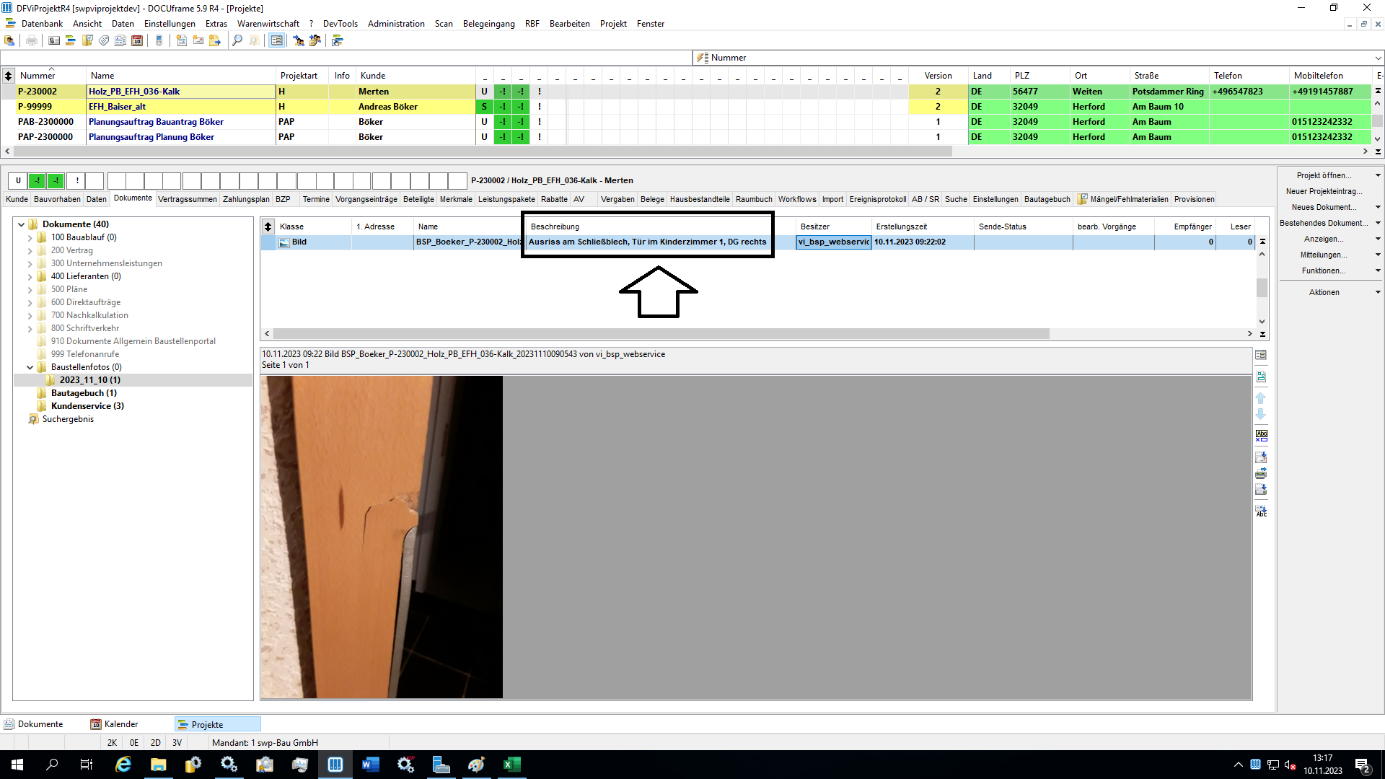Select the 2023_11_10 (1) folder
Viewport: 1385px width, 779px height.
click(89, 380)
